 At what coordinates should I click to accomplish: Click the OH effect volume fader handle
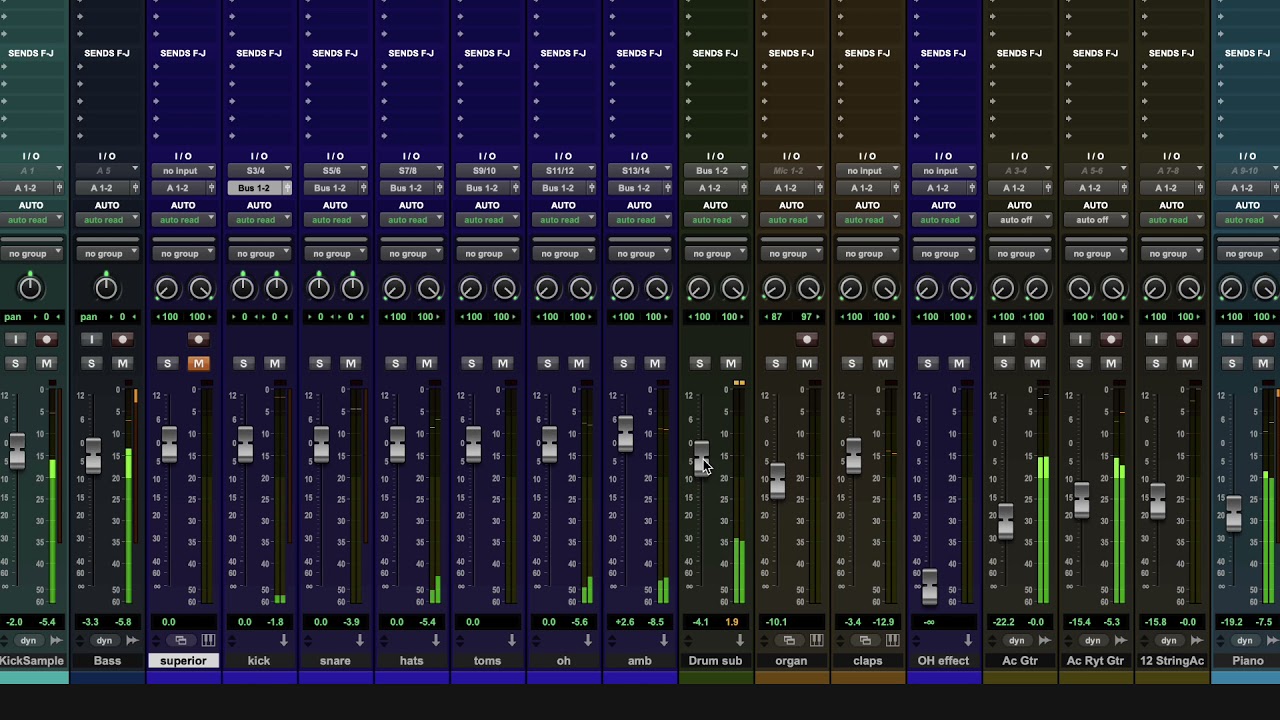tap(929, 587)
